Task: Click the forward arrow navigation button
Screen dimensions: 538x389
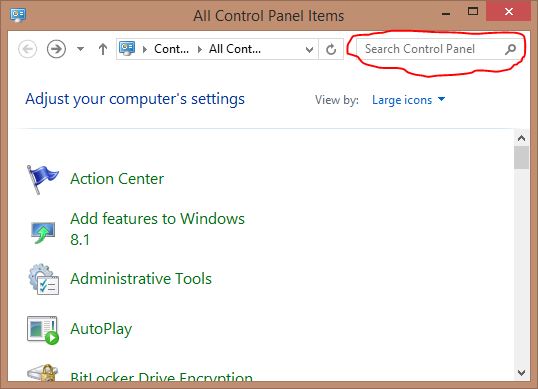Action: point(56,49)
